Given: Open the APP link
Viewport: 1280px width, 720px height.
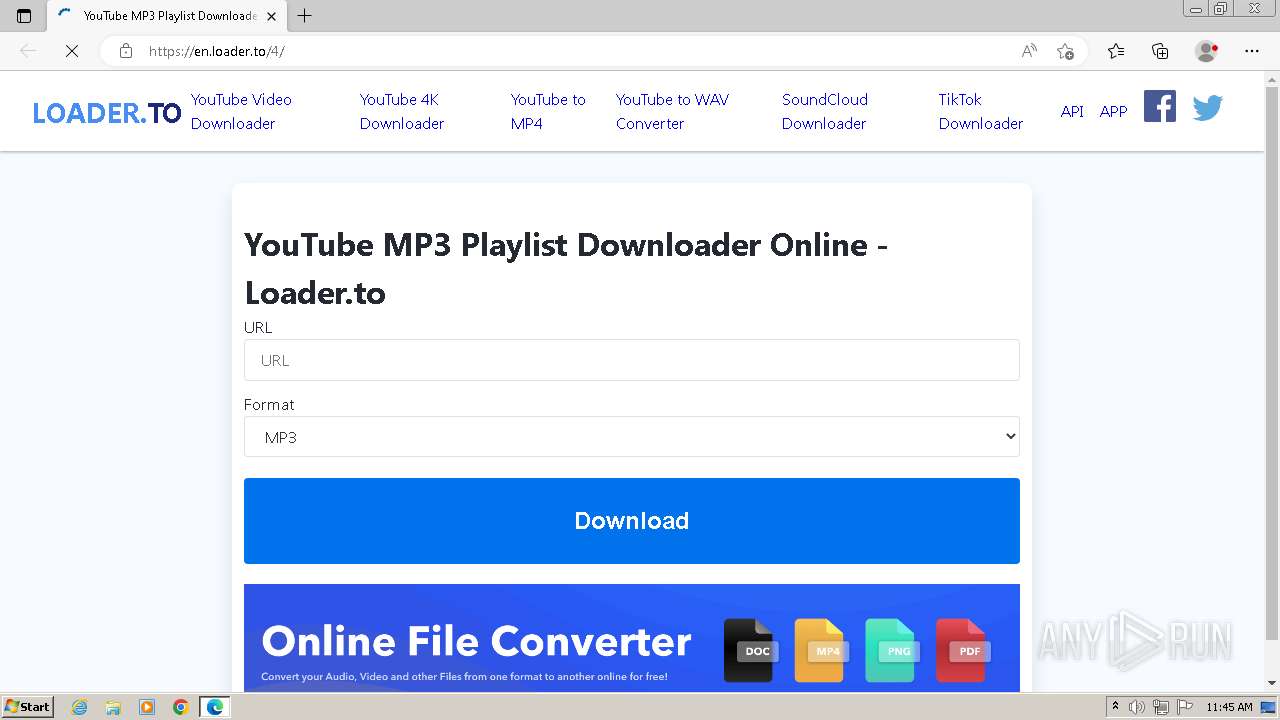Looking at the screenshot, I should tap(1113, 112).
